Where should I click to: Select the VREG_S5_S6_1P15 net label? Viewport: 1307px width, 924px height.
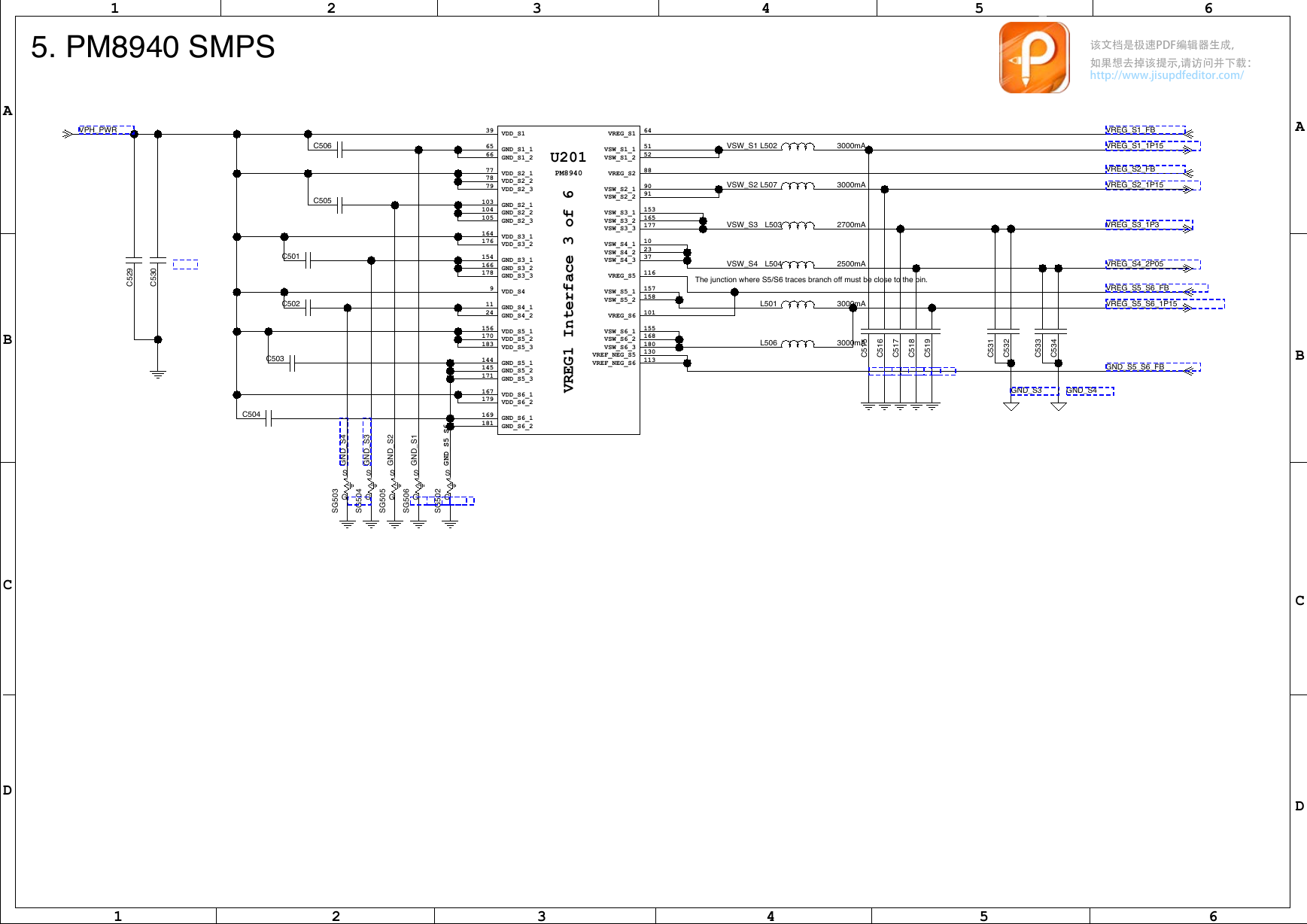point(1141,304)
